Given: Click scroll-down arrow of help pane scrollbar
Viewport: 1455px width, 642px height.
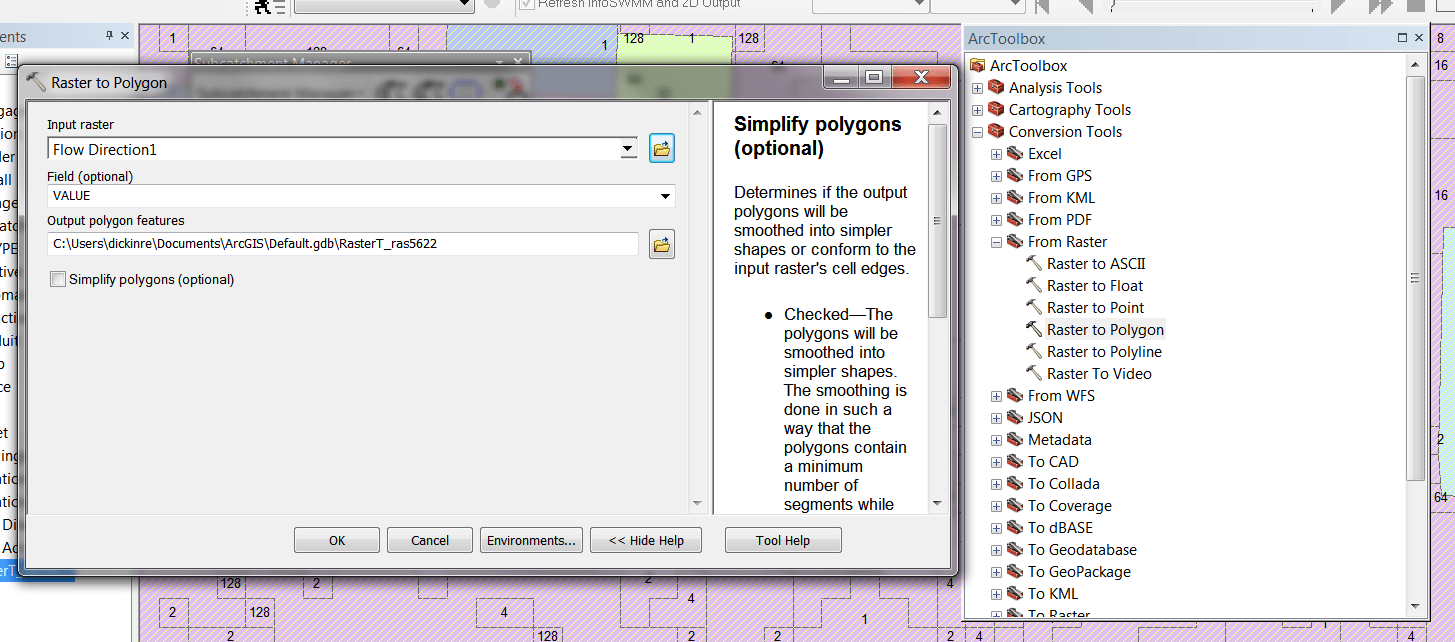Looking at the screenshot, I should [937, 503].
